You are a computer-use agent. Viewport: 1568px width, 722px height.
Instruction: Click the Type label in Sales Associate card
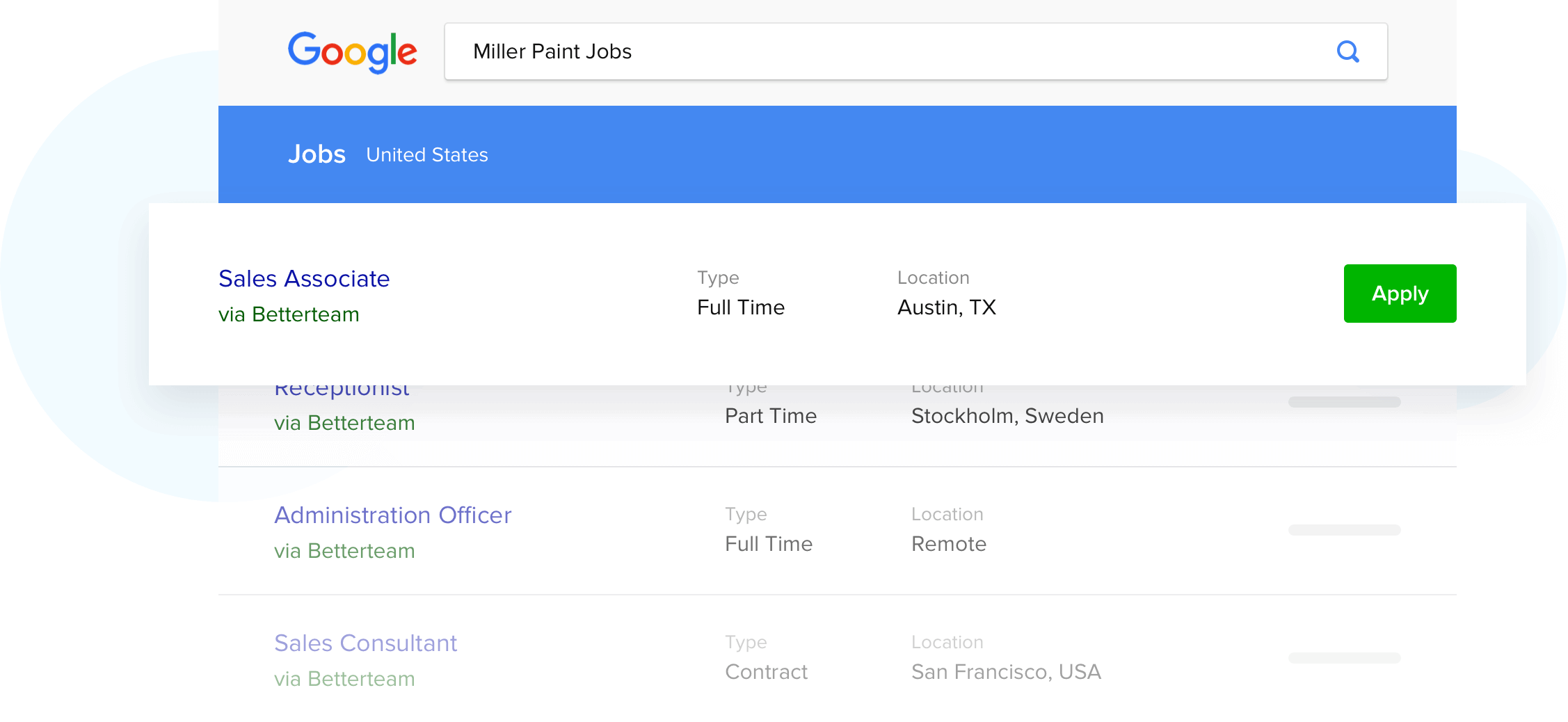click(718, 278)
